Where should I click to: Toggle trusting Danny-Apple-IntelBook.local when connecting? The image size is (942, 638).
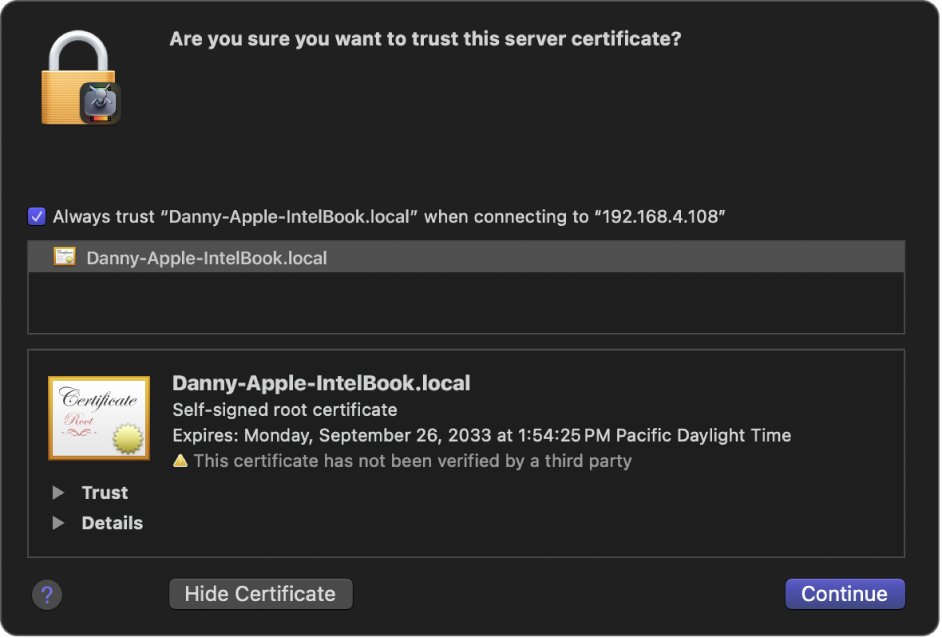(36, 216)
